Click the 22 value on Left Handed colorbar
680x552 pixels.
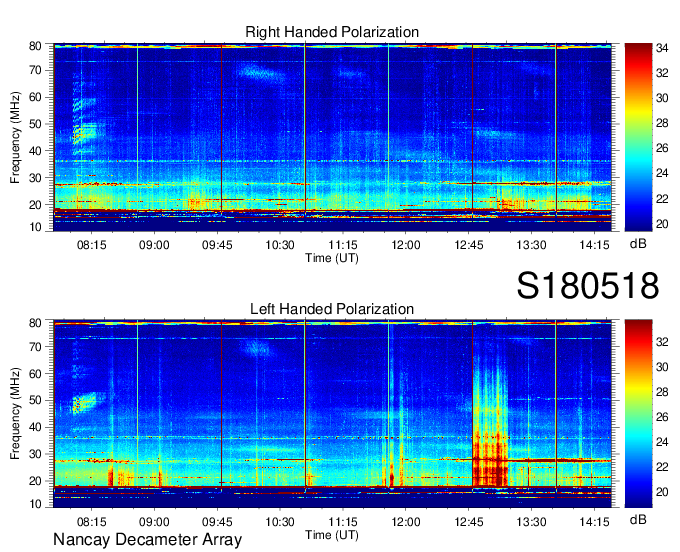(662, 467)
